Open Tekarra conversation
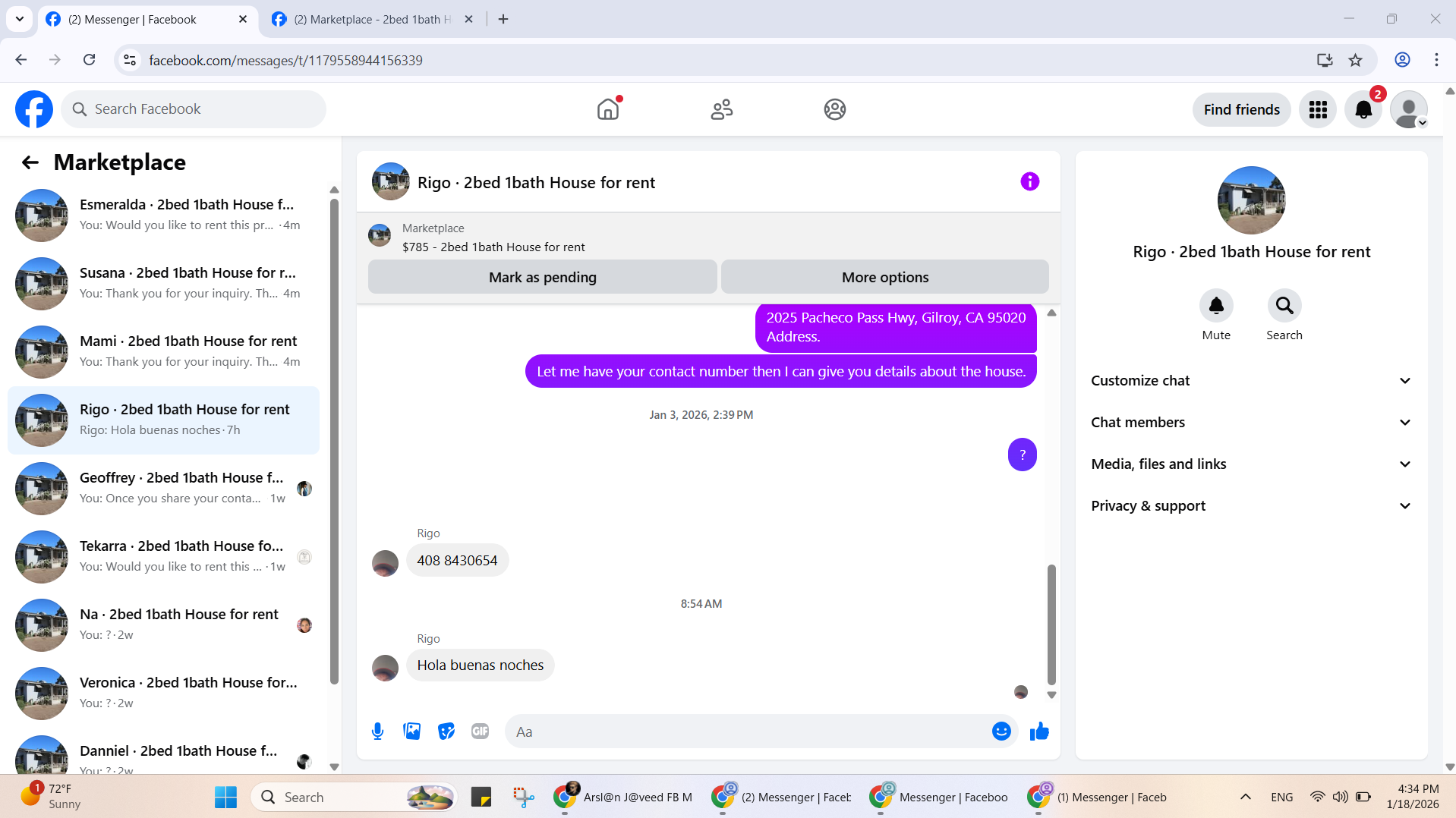This screenshot has width=1456, height=818. [x=163, y=557]
